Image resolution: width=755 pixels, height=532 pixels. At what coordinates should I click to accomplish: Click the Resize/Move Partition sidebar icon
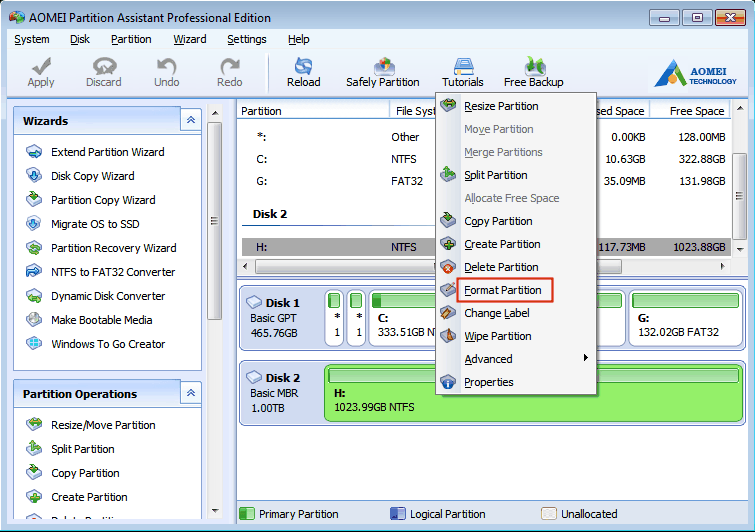pos(34,424)
